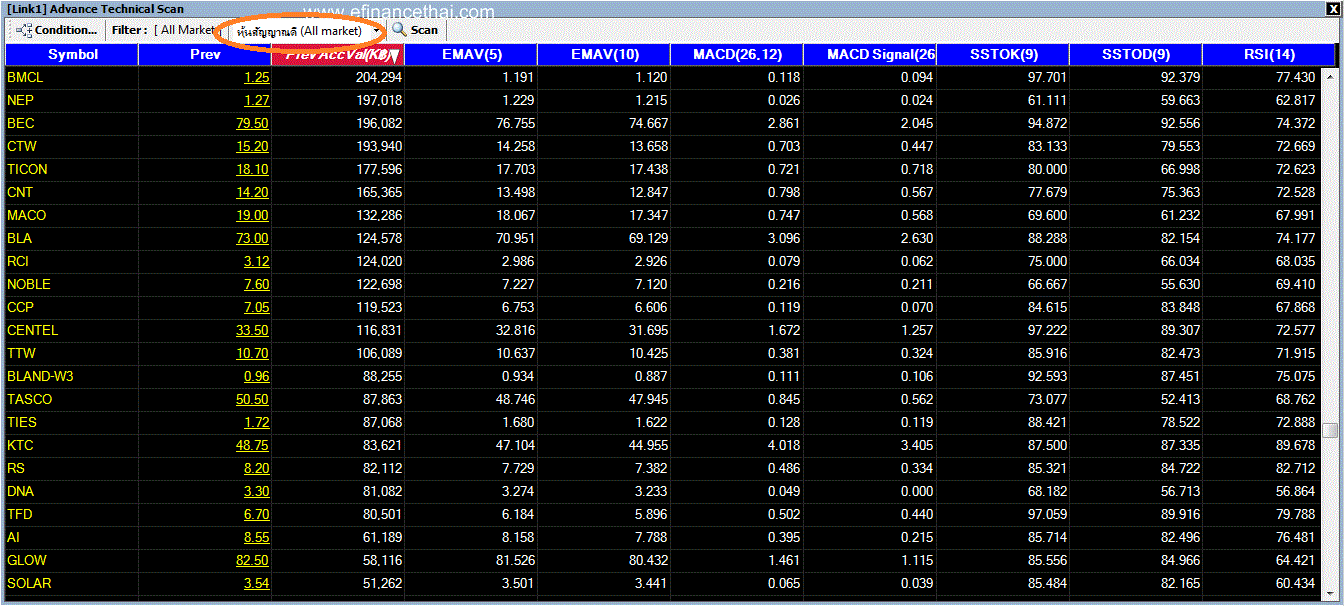
Task: Click SOLAR RSI value 60.434
Action: (1296, 583)
